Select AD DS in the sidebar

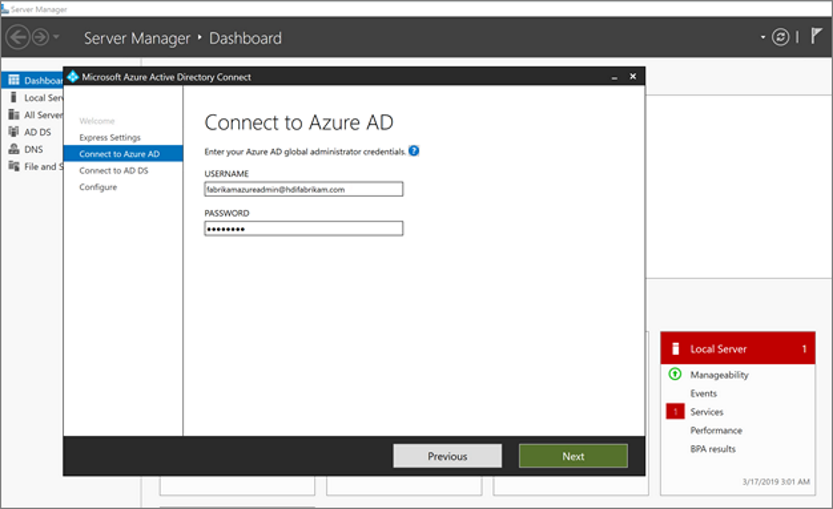(38, 132)
